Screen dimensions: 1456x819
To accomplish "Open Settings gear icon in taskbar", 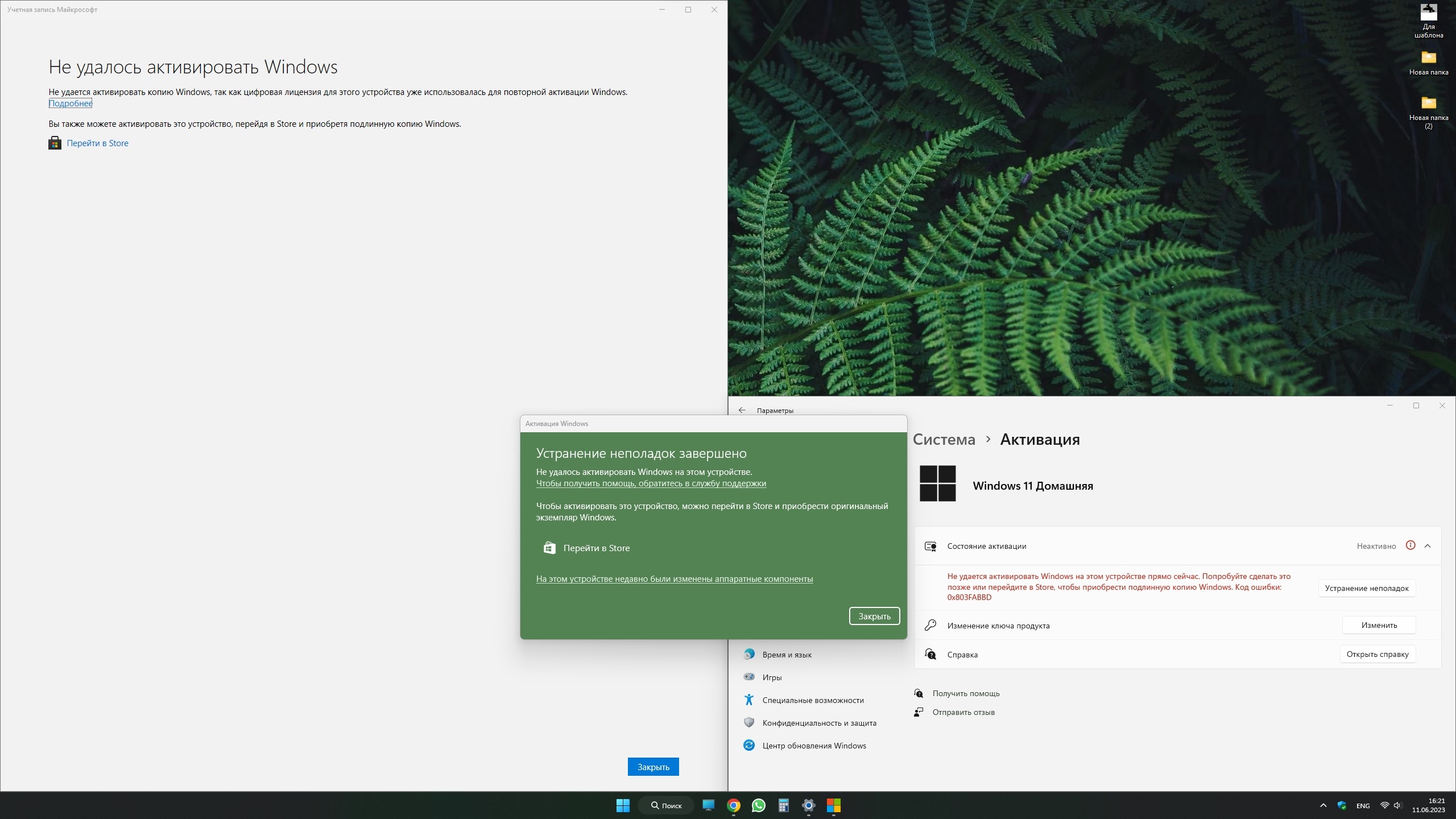I will click(x=809, y=805).
